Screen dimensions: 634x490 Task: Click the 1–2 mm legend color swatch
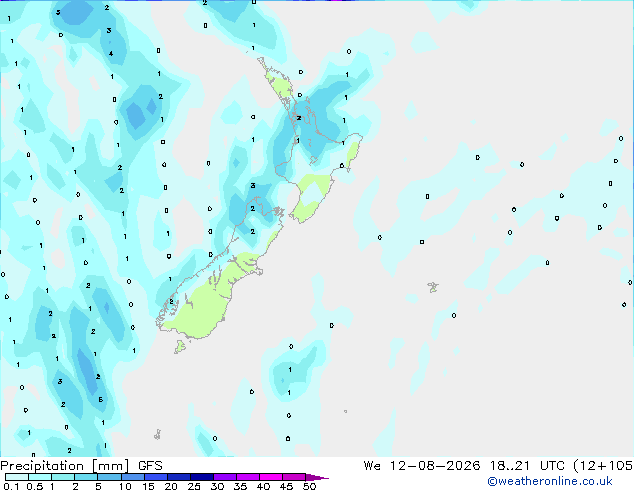(x=63, y=477)
